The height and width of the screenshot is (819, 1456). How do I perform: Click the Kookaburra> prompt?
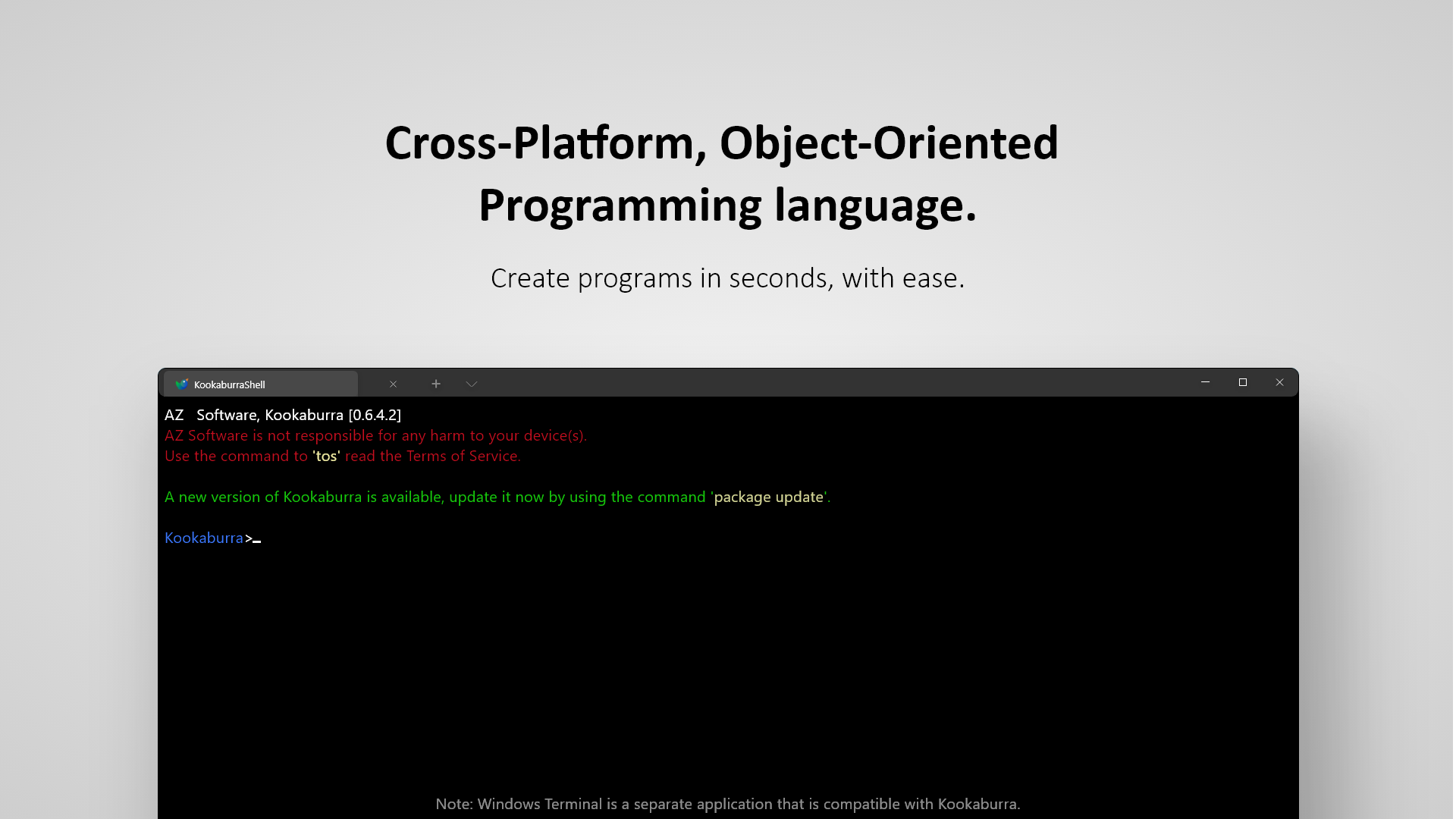[x=204, y=538]
